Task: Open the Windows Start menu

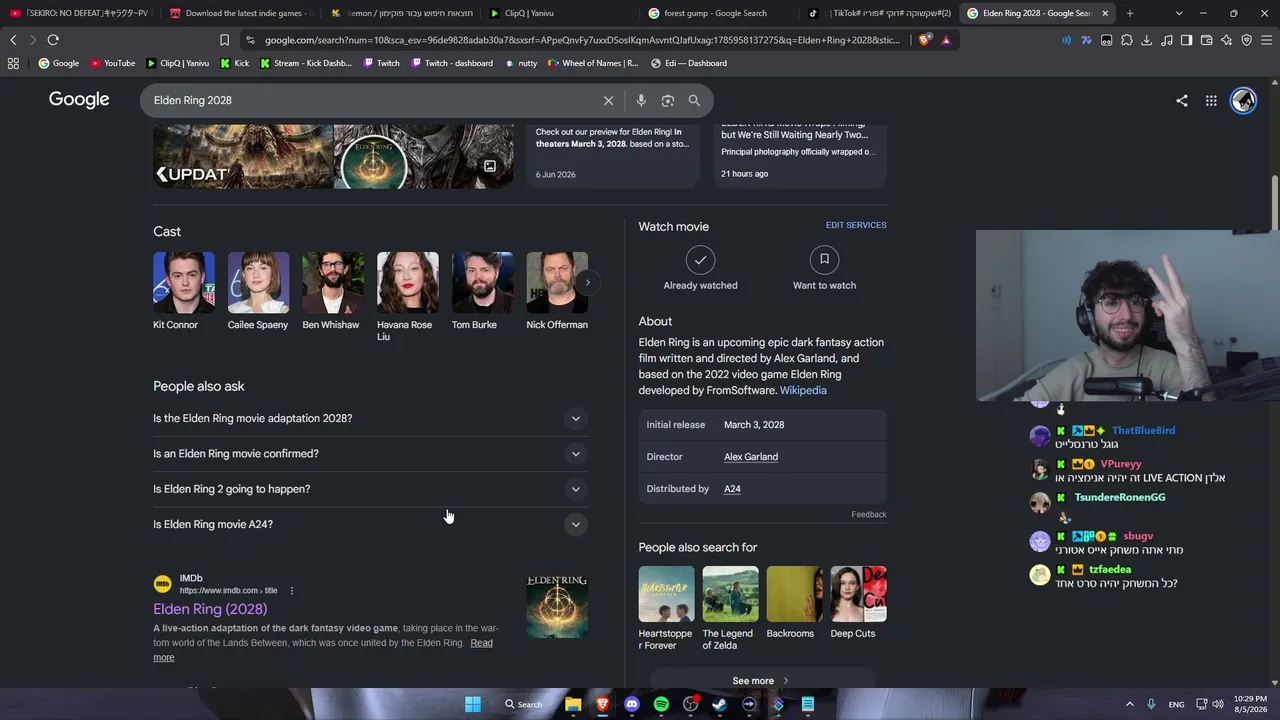Action: point(473,704)
